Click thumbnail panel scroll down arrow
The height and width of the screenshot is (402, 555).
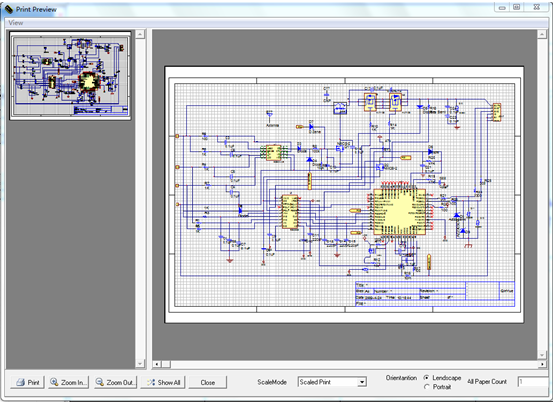[140, 363]
